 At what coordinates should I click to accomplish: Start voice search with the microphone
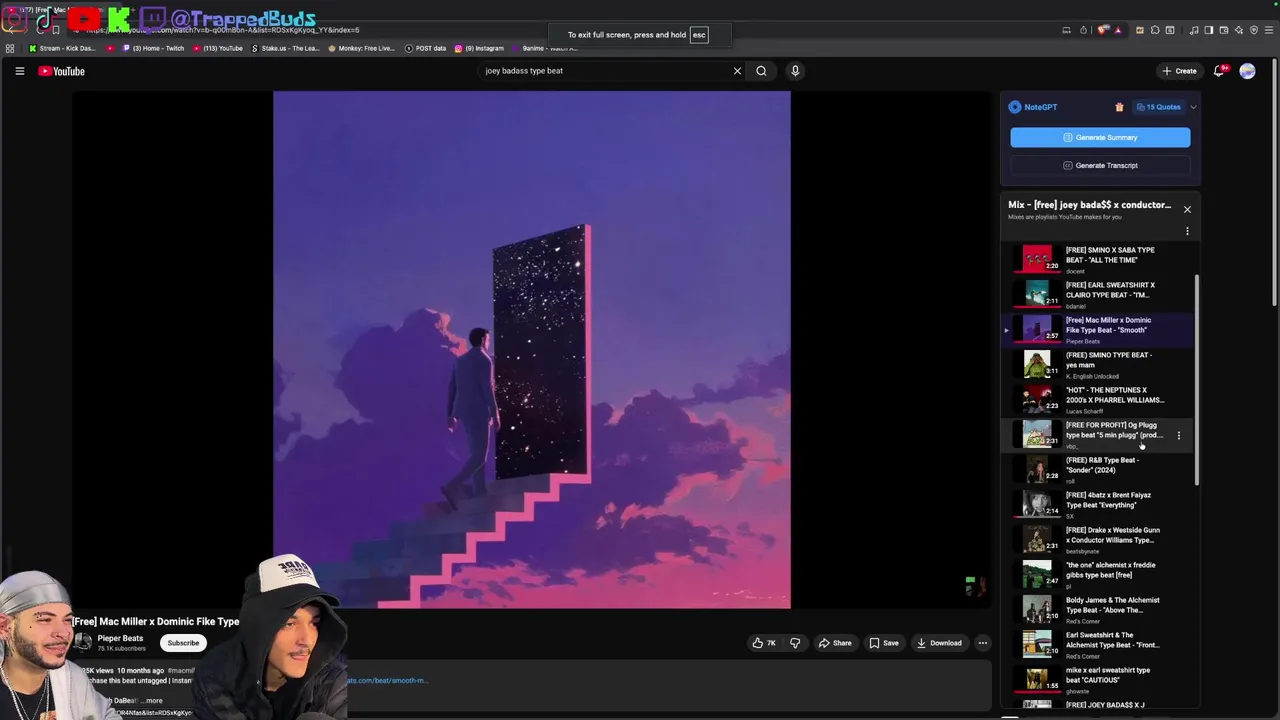tap(795, 71)
